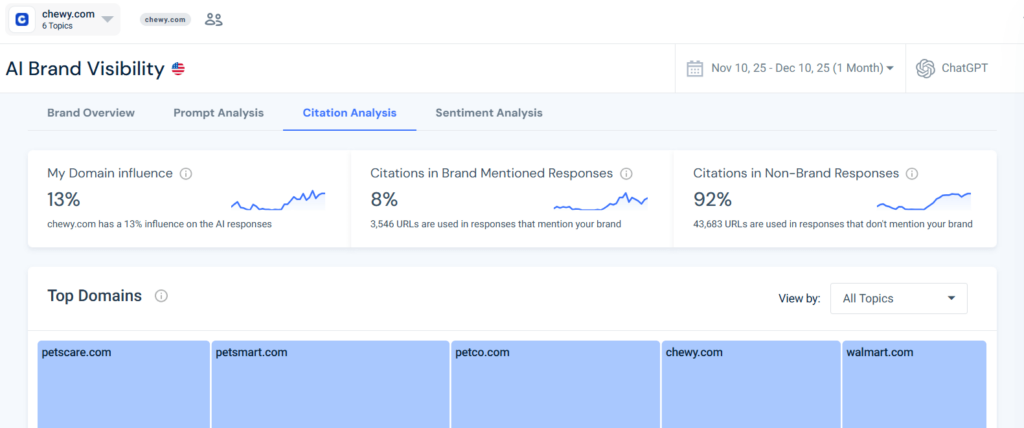Select the Citation Analysis tab
This screenshot has height=428, width=1024.
[349, 113]
